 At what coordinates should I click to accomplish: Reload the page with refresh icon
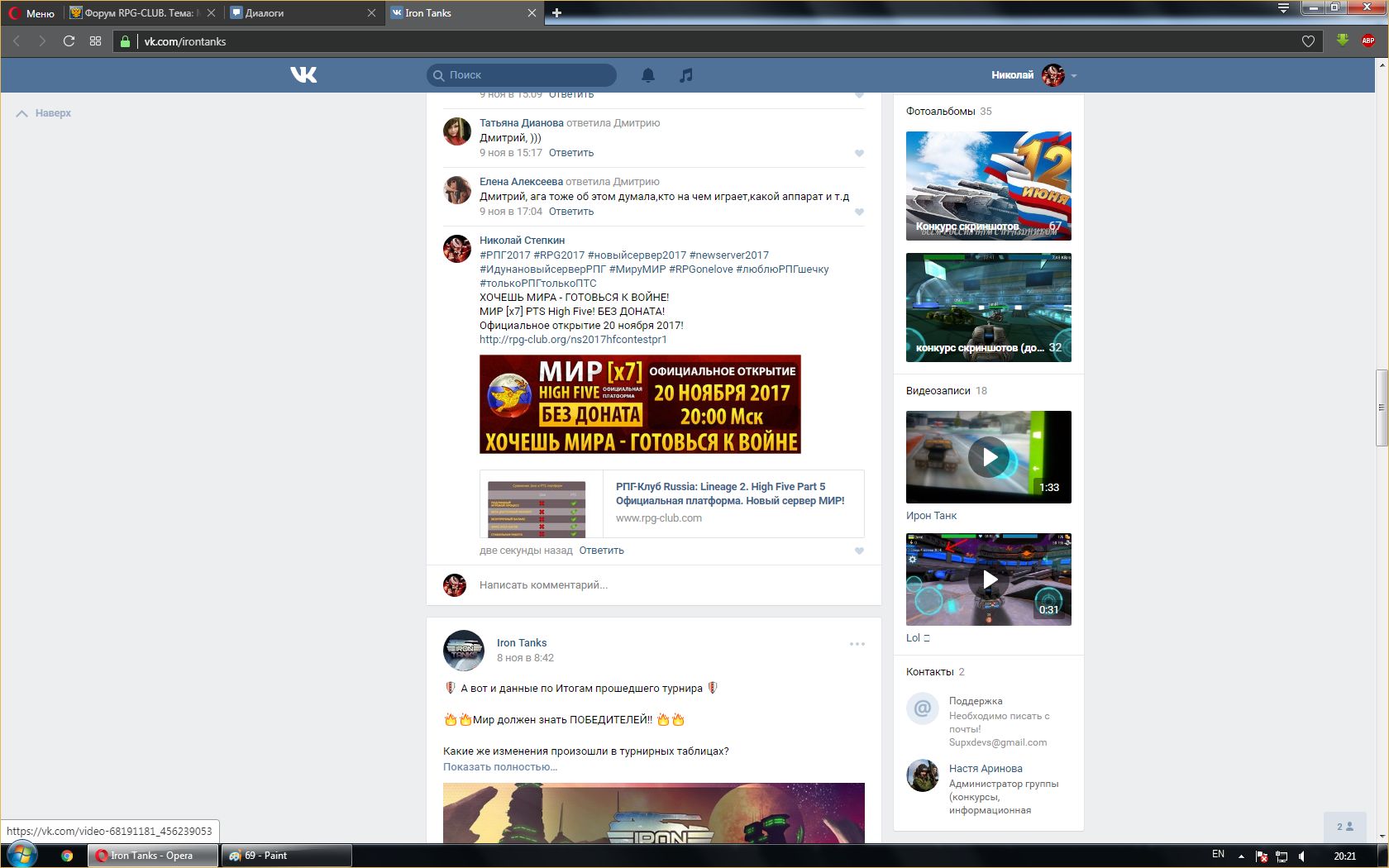[x=69, y=41]
